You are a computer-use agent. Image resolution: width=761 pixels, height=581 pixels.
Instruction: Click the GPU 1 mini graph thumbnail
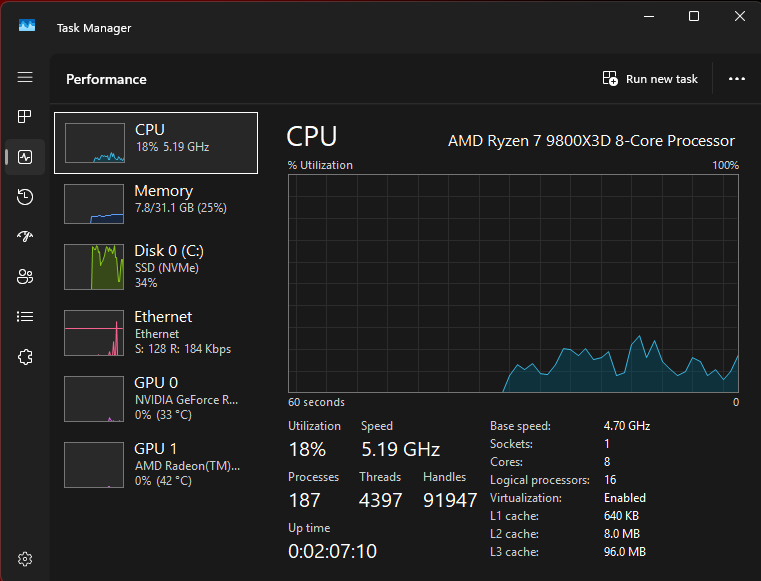94,465
